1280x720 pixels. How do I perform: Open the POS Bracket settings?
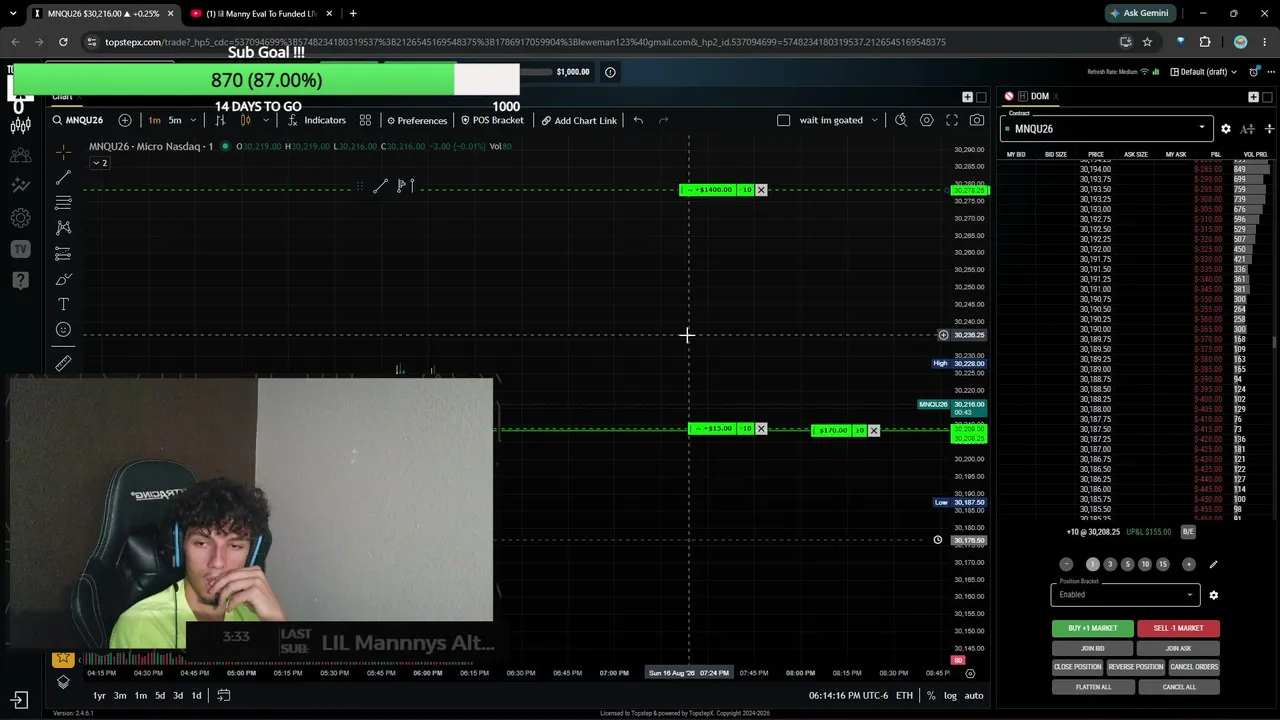492,120
